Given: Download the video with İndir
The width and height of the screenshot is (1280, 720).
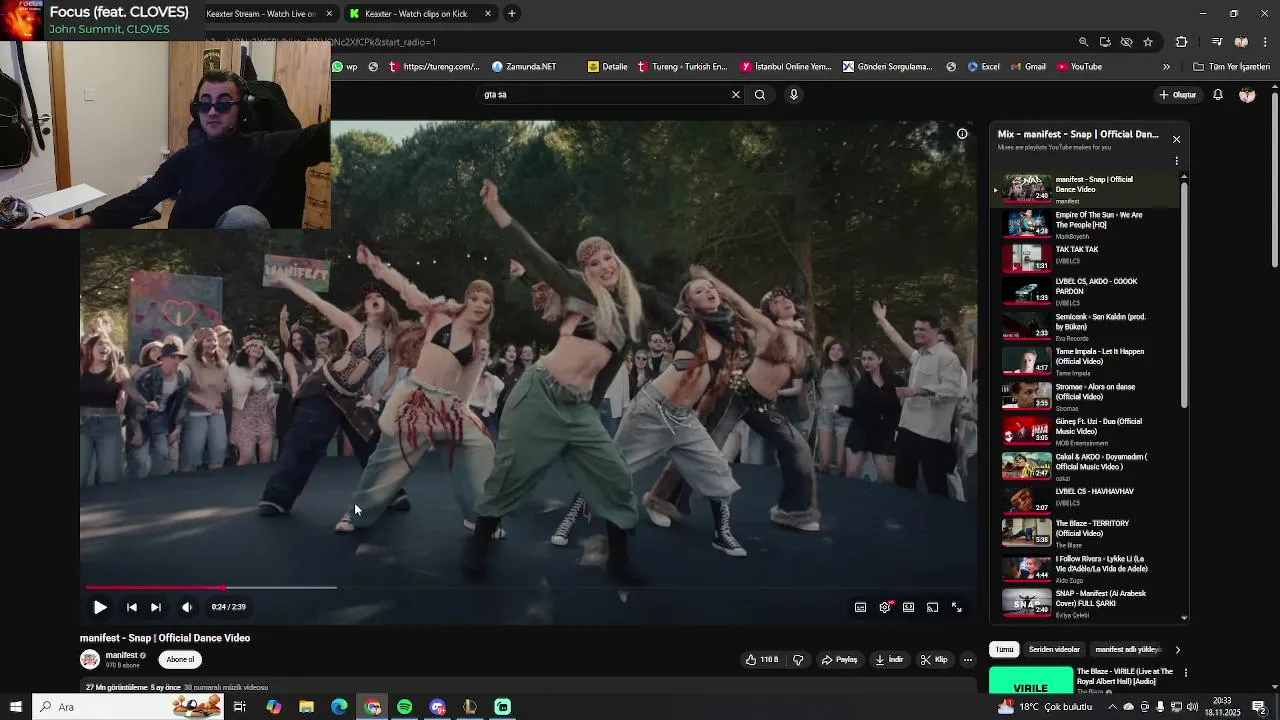Looking at the screenshot, I should (889, 660).
